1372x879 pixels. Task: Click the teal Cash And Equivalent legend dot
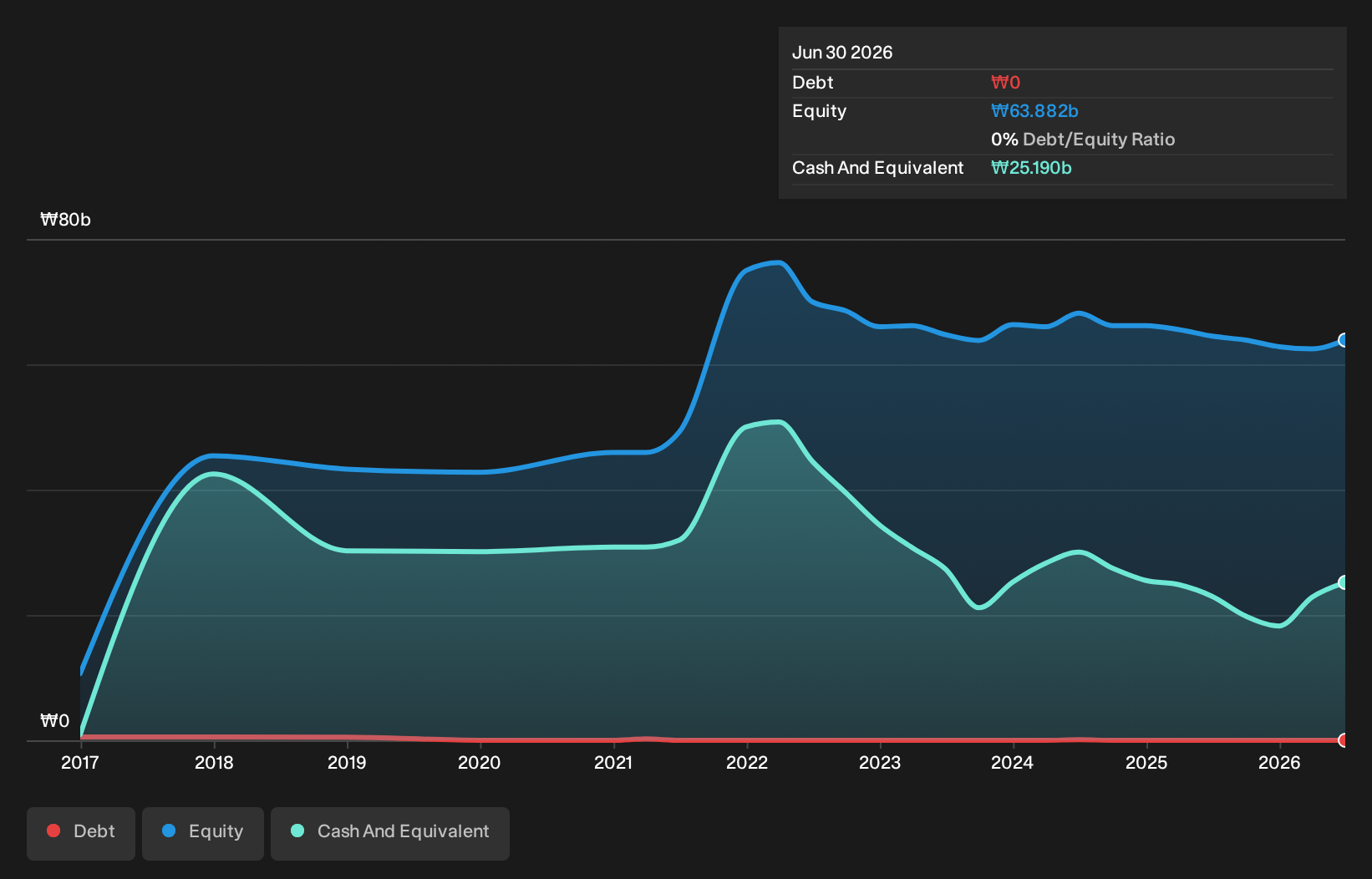tap(297, 831)
